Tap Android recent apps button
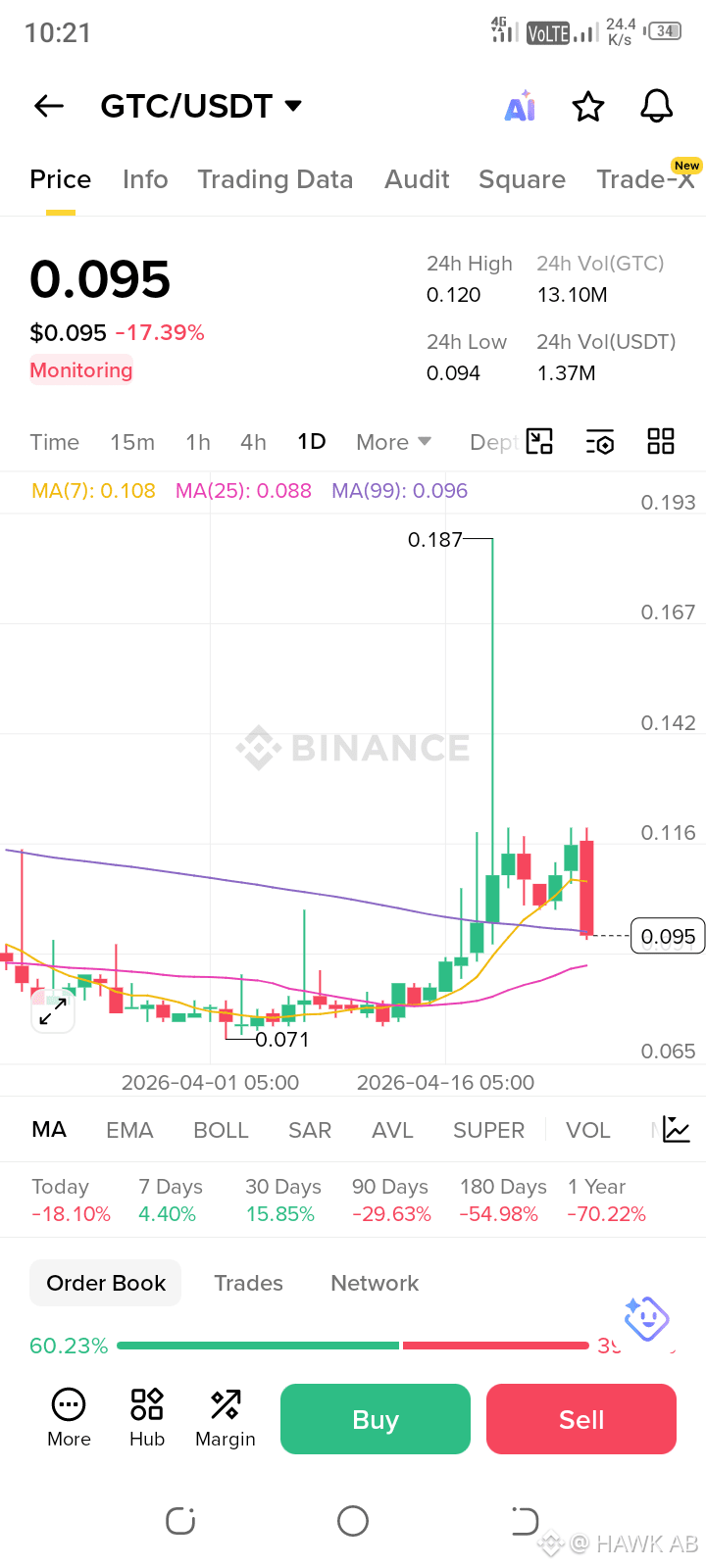 point(180,1521)
